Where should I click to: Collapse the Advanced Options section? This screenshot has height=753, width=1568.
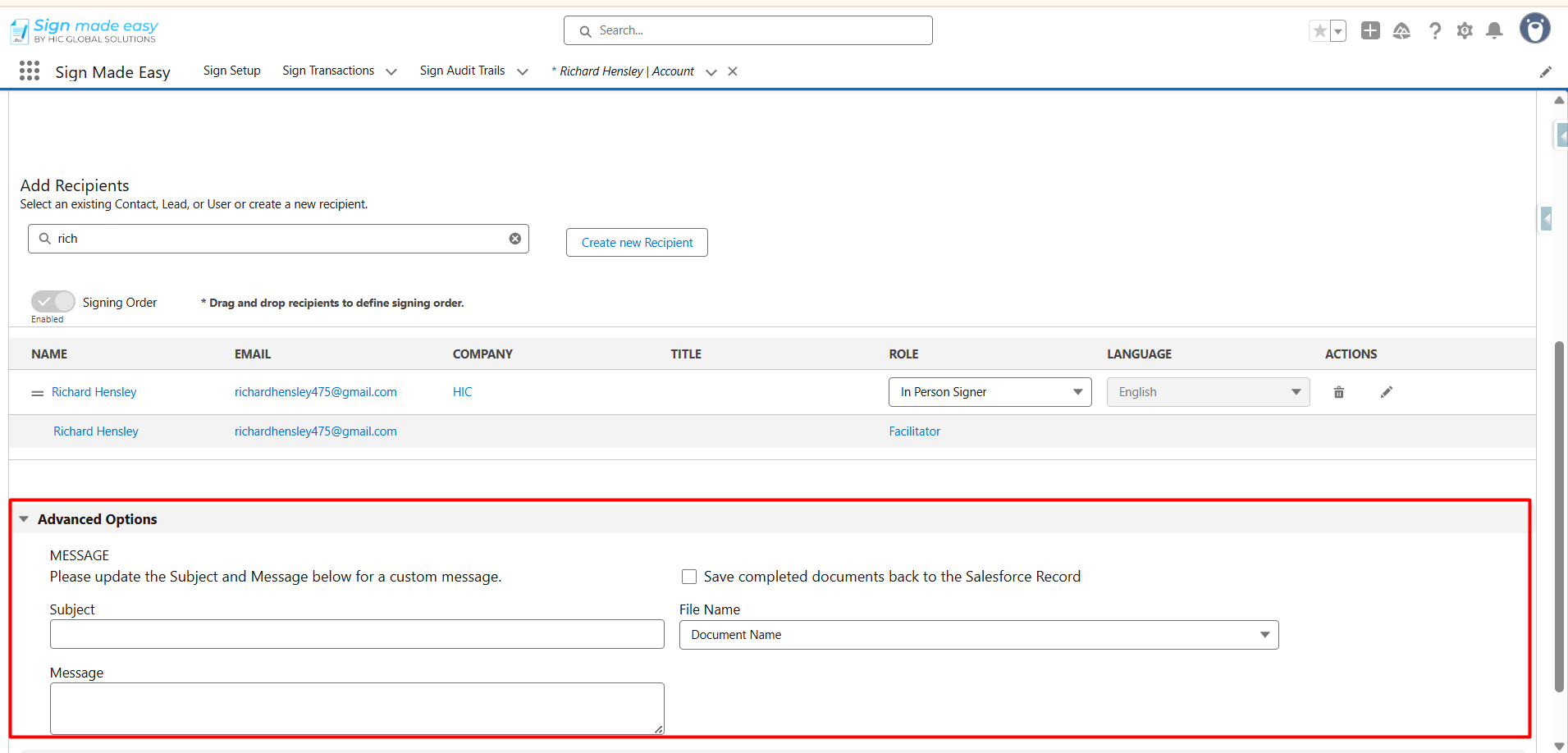point(25,519)
